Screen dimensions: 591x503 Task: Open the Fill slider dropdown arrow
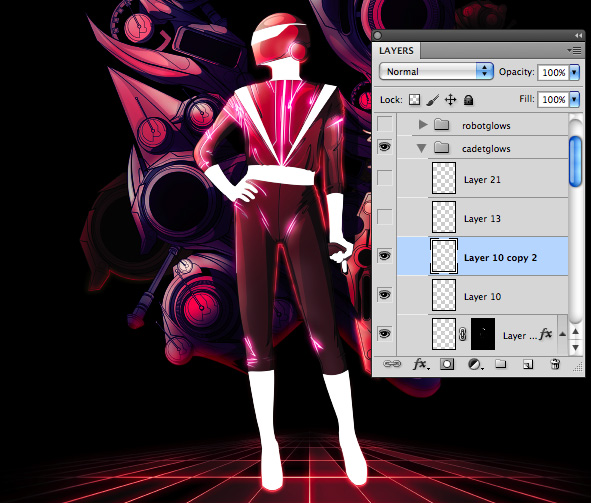574,99
